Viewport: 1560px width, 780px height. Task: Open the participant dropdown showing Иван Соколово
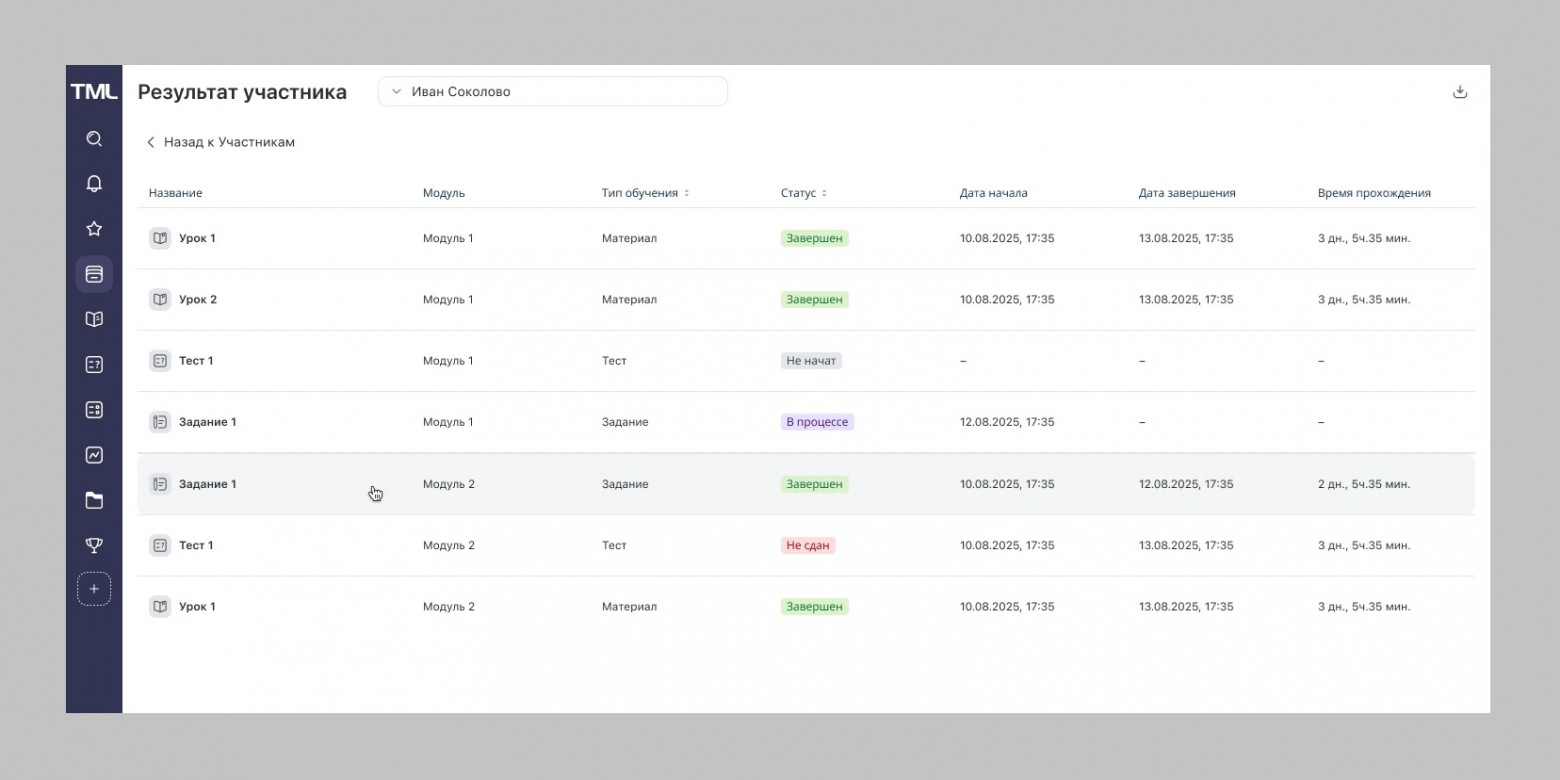point(553,92)
